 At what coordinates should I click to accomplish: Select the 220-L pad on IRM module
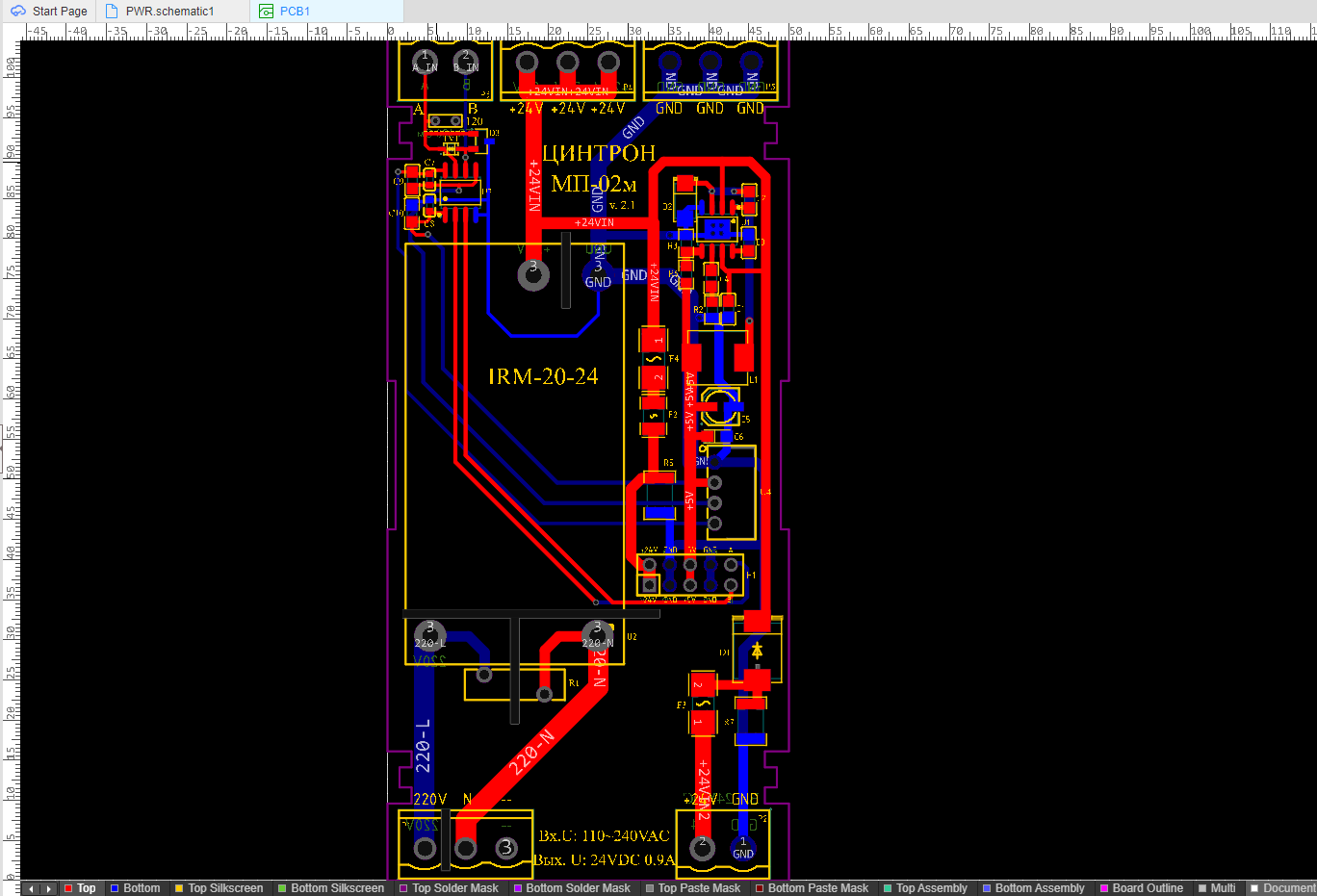(429, 633)
